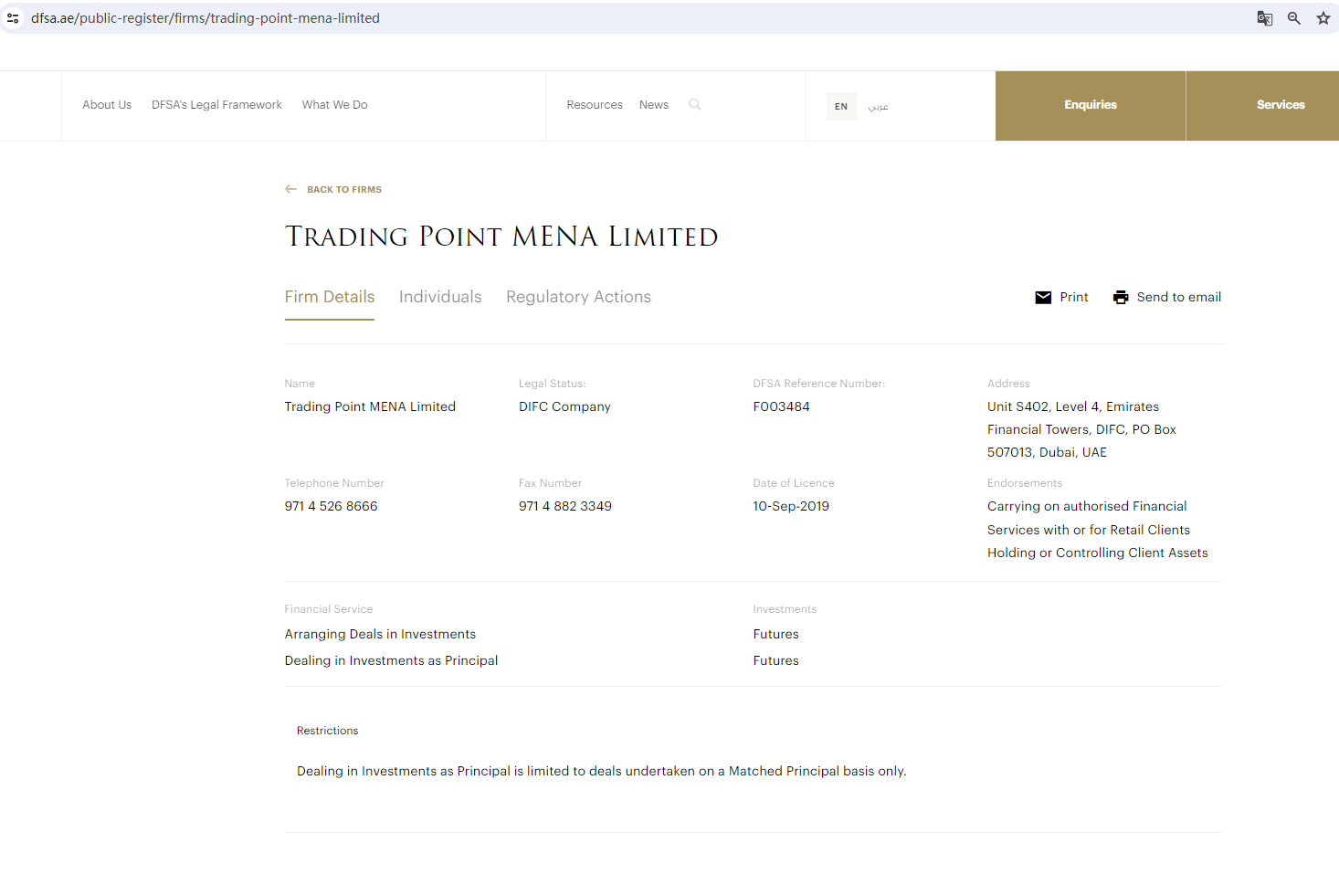Click the Enquiries button
This screenshot has height=896, width=1339.
pos(1091,105)
